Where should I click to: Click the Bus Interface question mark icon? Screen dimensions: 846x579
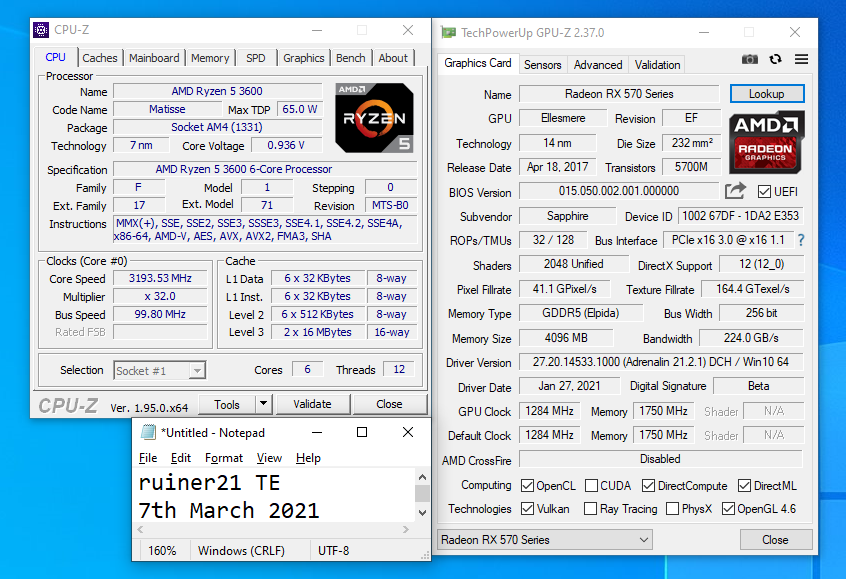coord(800,240)
